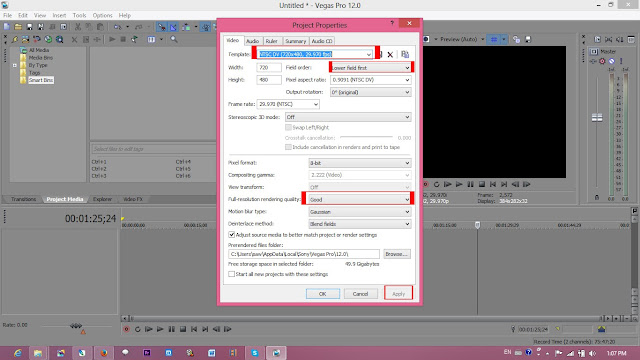
Task: Switch to the Audio CD tab
Action: 322,41
